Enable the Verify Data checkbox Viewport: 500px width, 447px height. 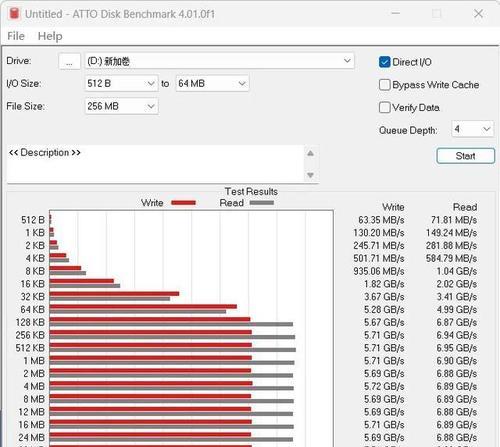384,107
